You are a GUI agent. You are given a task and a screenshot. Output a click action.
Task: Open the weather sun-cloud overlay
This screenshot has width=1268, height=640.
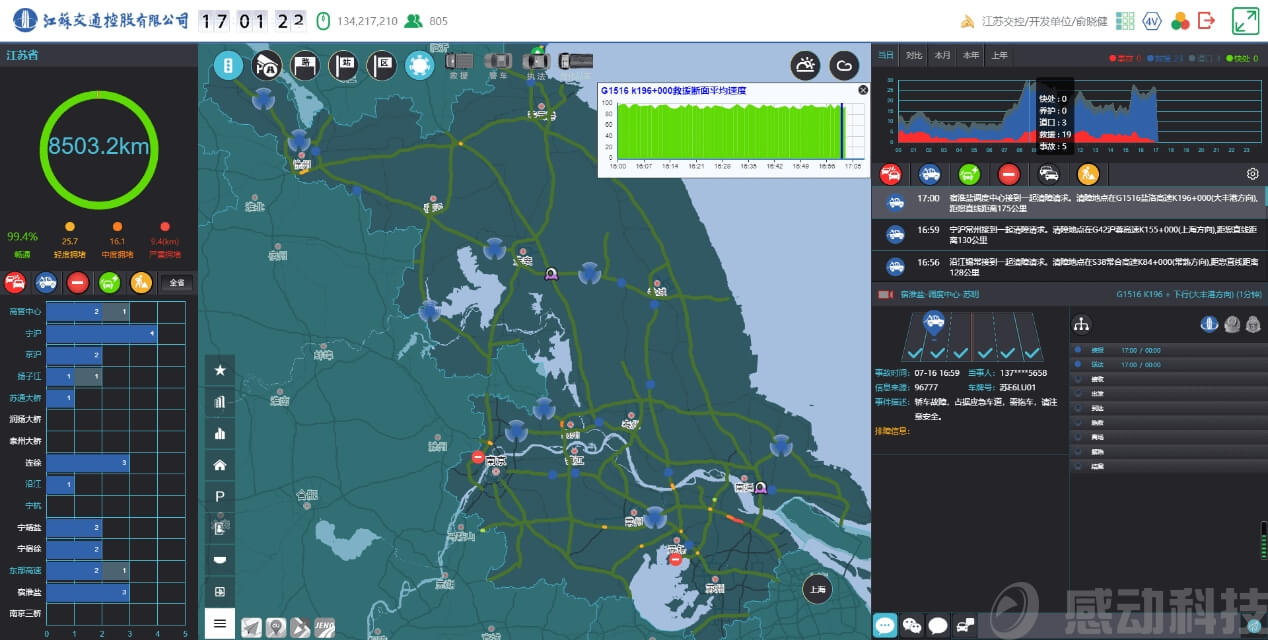click(805, 66)
